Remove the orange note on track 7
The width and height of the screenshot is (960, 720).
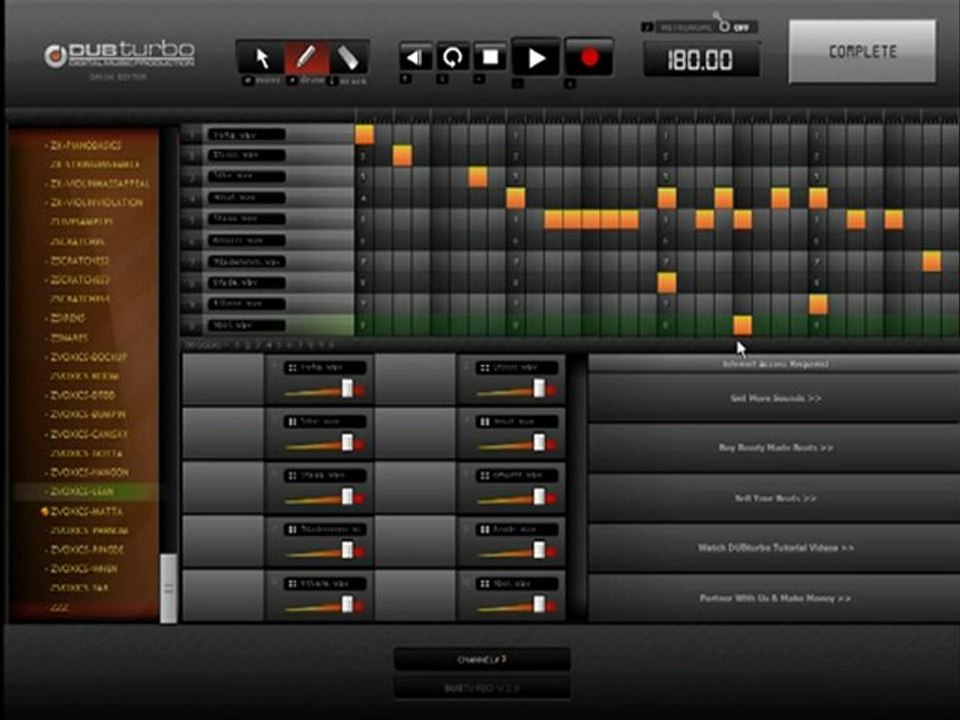pos(932,261)
